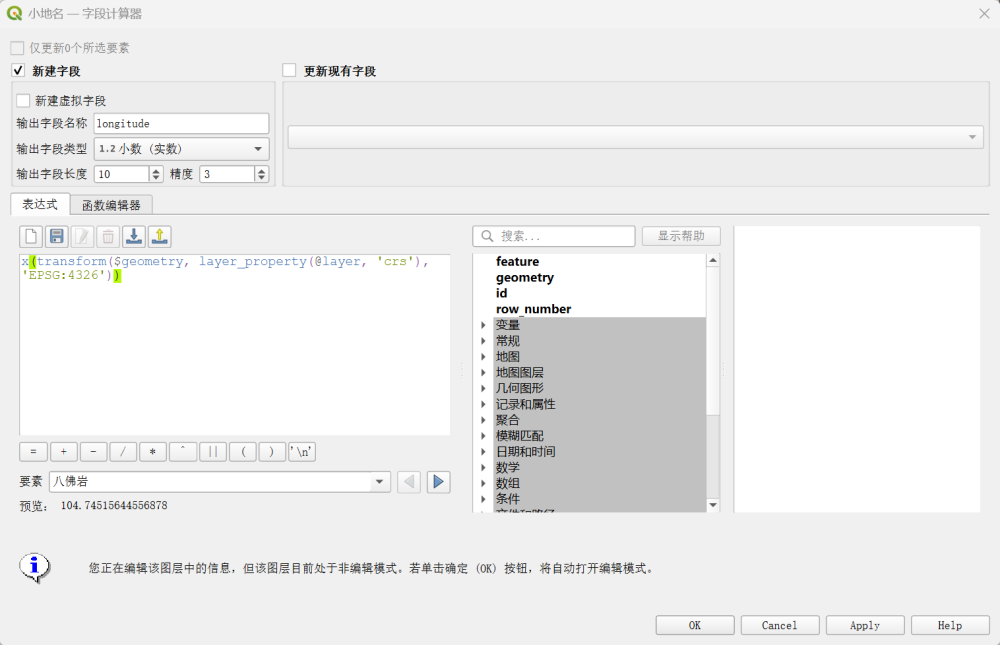Image resolution: width=1000 pixels, height=645 pixels.
Task: Save the expression with the floppy disk icon
Action: [57, 236]
